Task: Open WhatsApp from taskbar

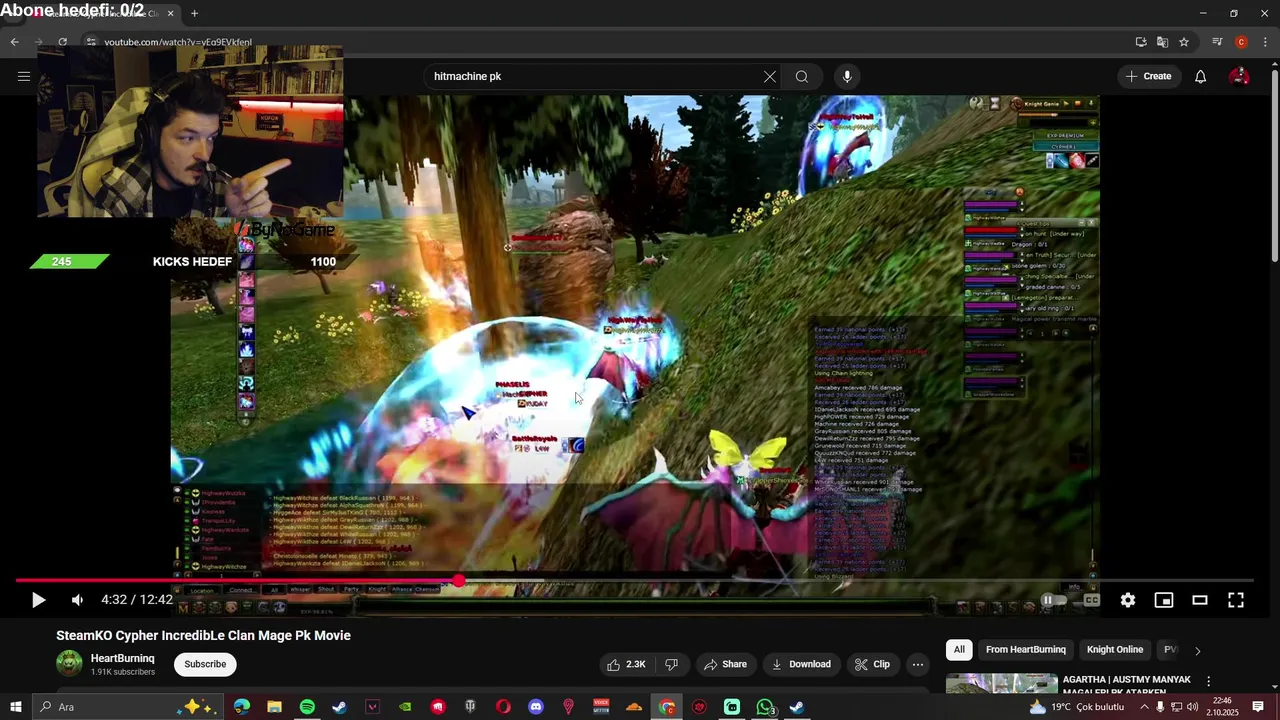Action: pyautogui.click(x=765, y=707)
